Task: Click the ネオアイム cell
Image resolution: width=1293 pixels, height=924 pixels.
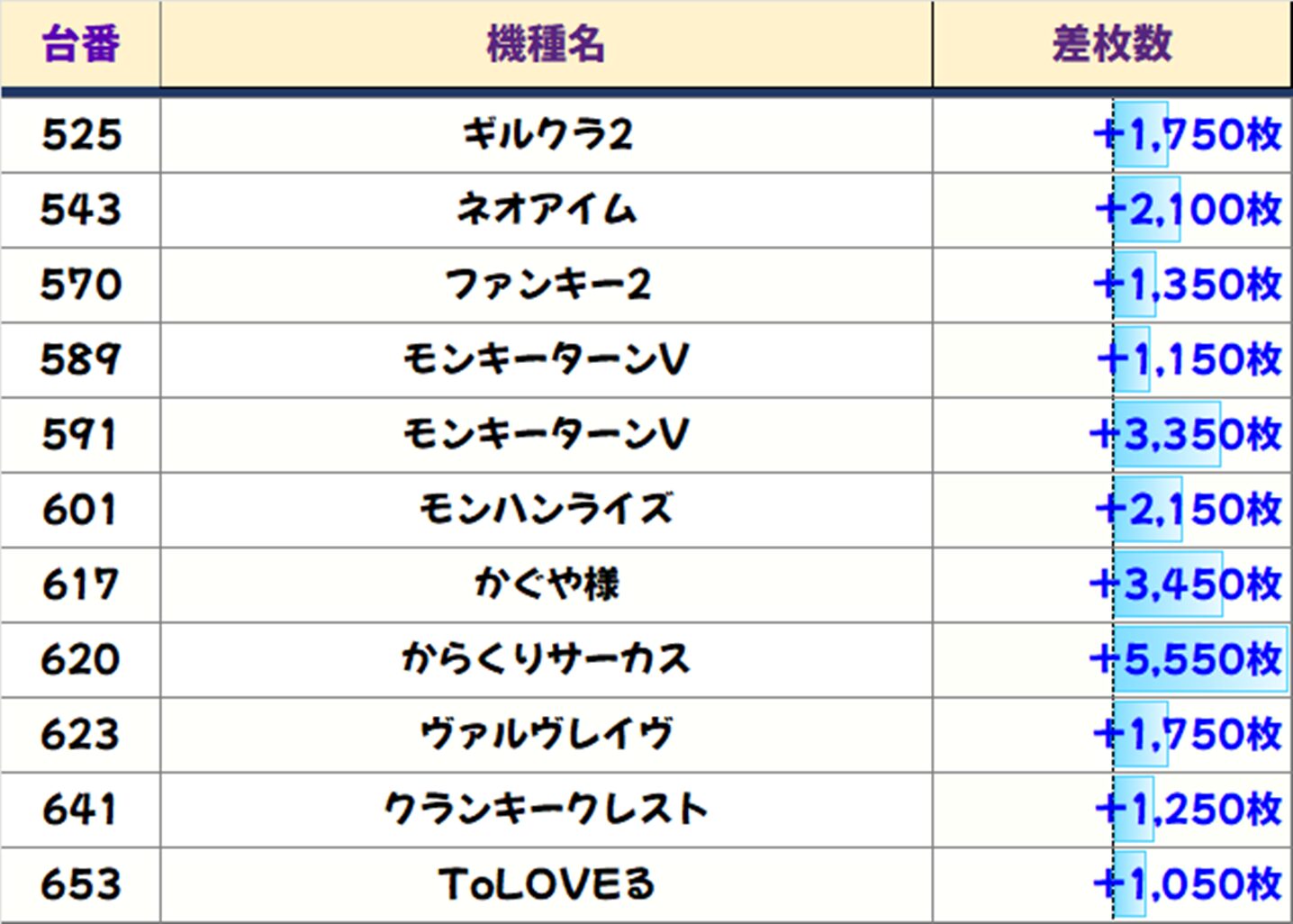Action: click(546, 210)
